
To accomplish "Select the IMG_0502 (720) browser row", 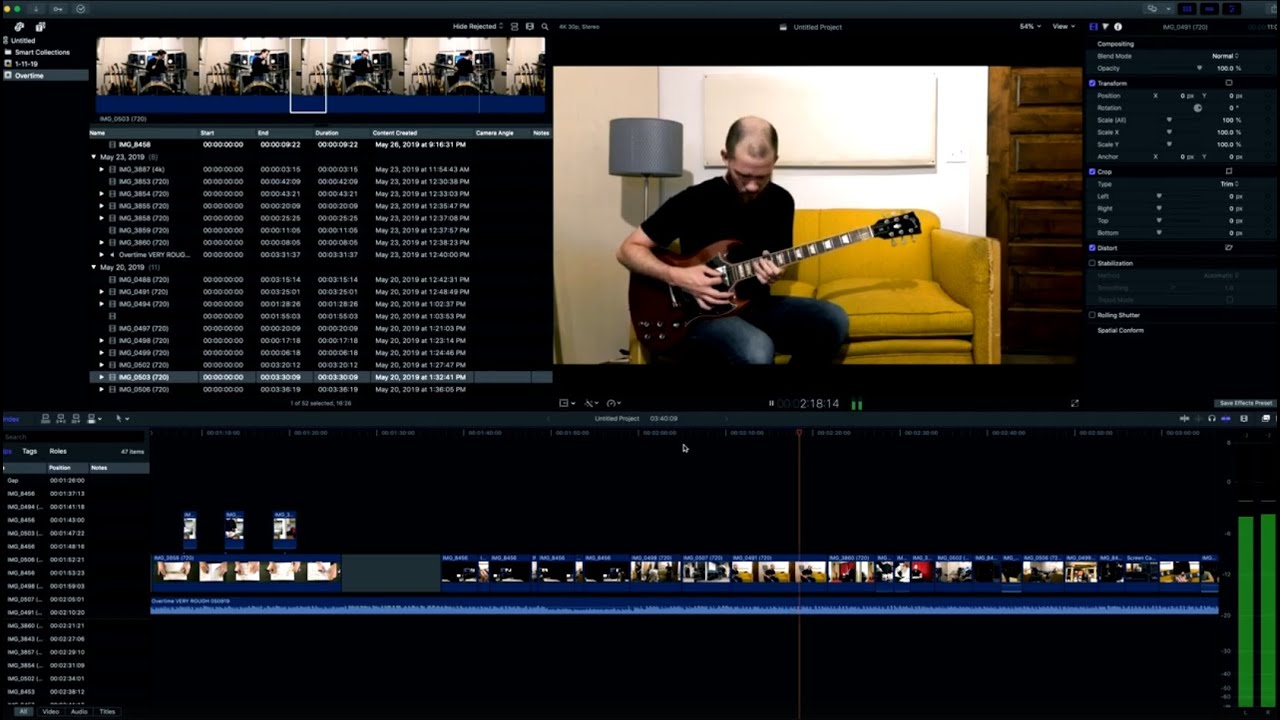I will (321, 365).
